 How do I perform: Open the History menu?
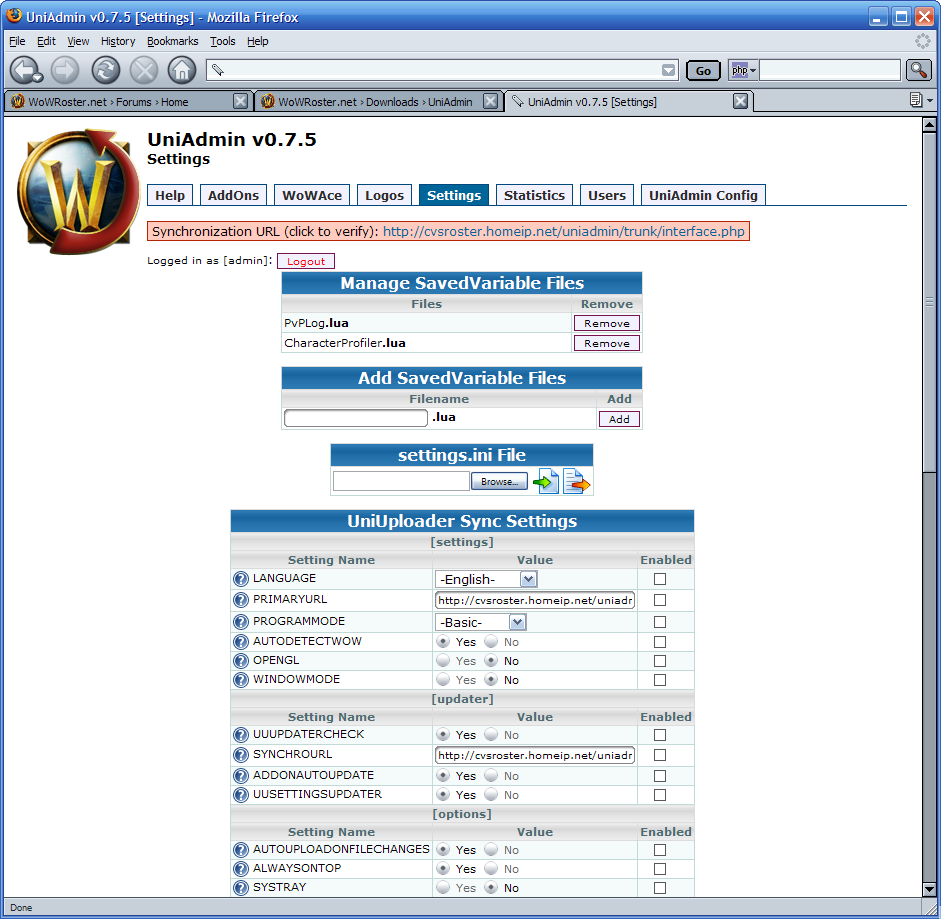pyautogui.click(x=118, y=41)
